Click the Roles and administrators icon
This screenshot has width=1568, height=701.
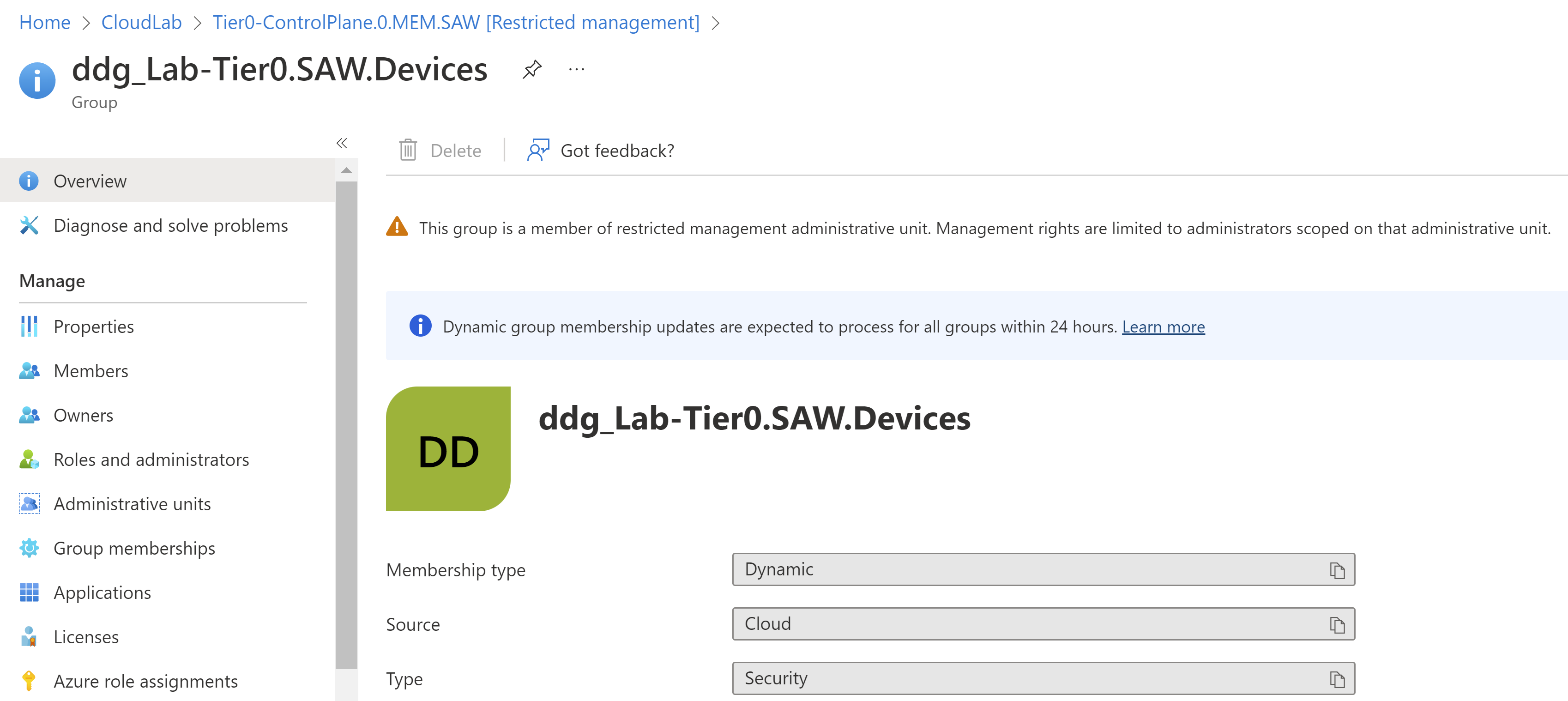29,460
